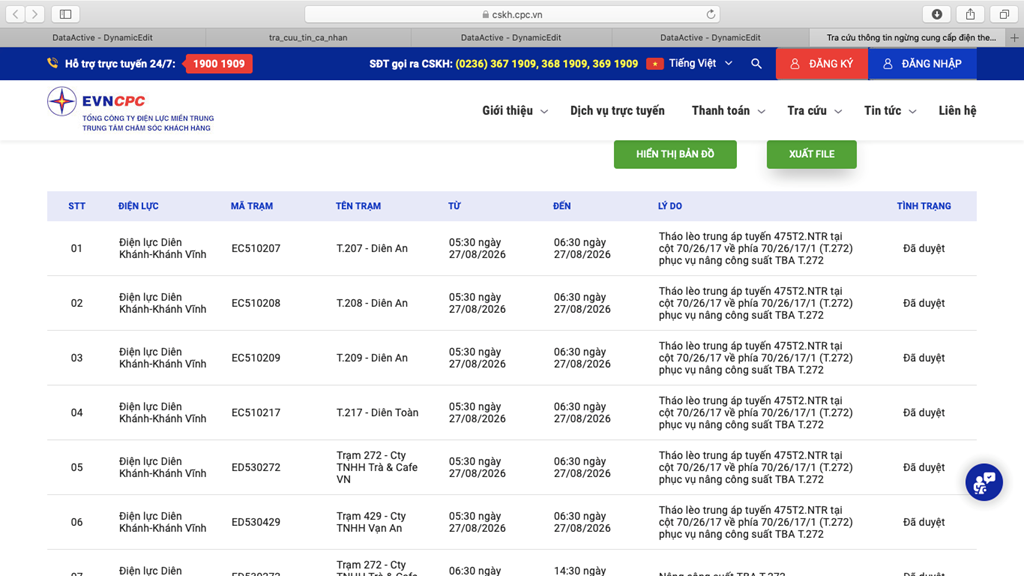Click the TÌNH TRẠNG column header
This screenshot has width=1024, height=576.
click(x=923, y=206)
